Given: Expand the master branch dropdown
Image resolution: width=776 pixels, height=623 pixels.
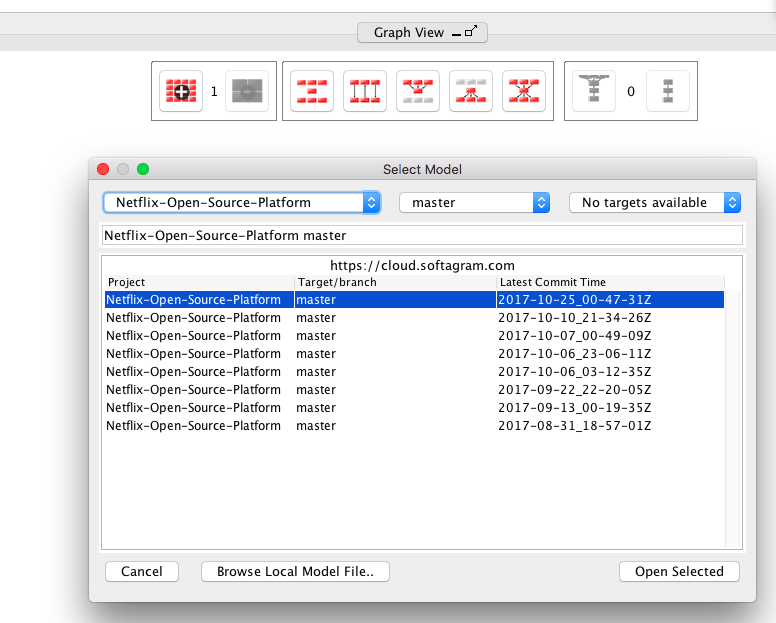Looking at the screenshot, I should pos(475,202).
